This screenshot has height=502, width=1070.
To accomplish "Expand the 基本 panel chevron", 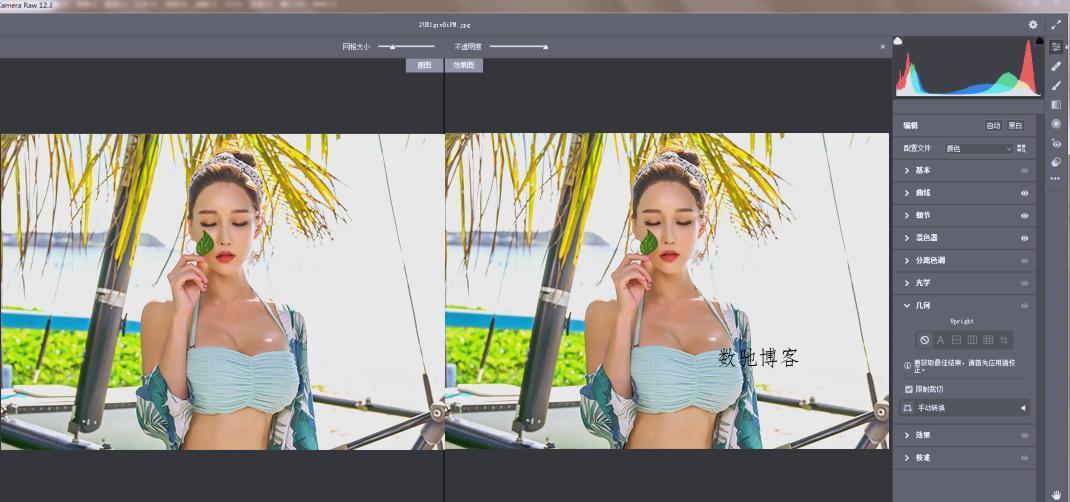I will [907, 171].
